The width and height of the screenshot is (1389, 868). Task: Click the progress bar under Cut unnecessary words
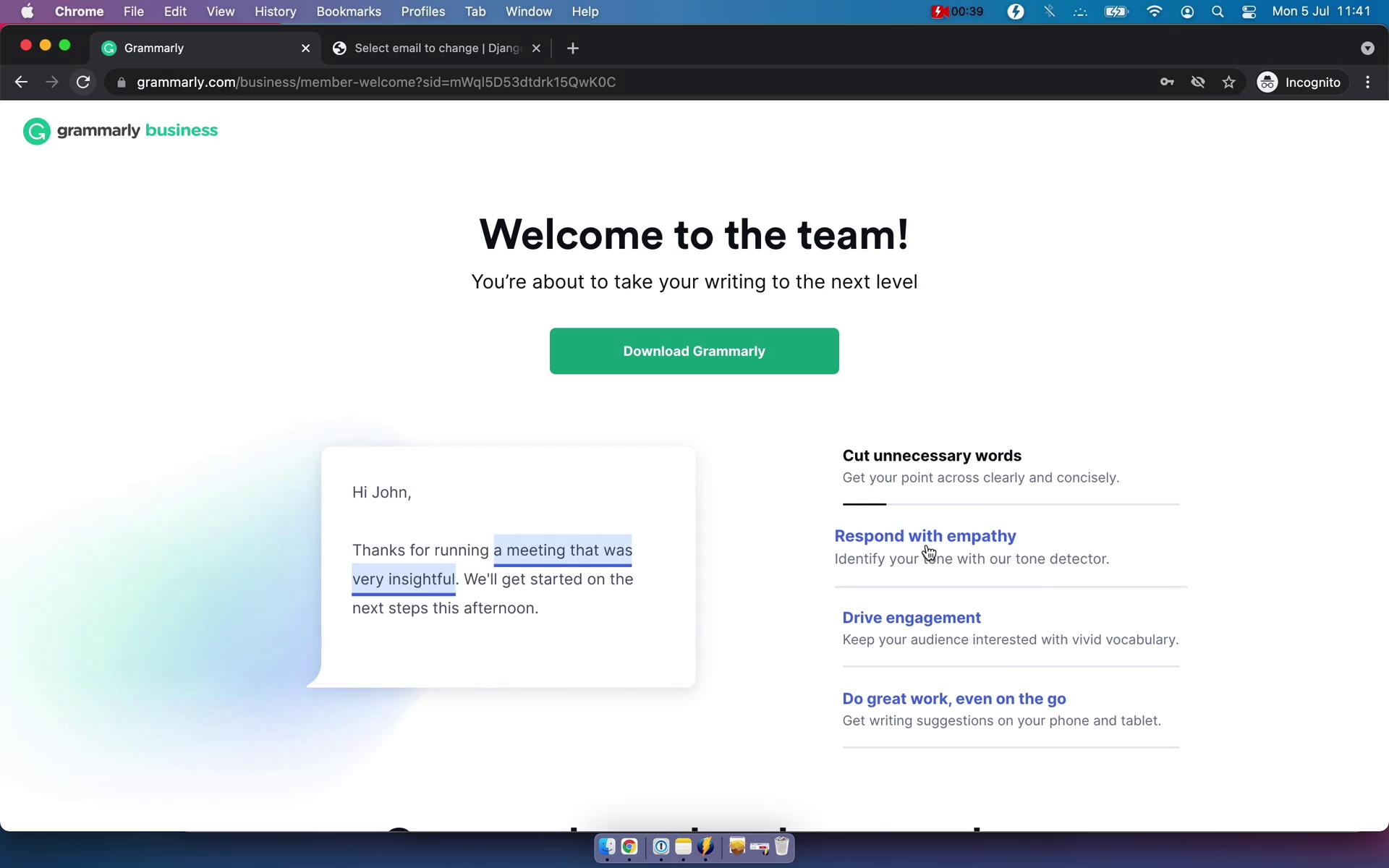[x=1011, y=504]
